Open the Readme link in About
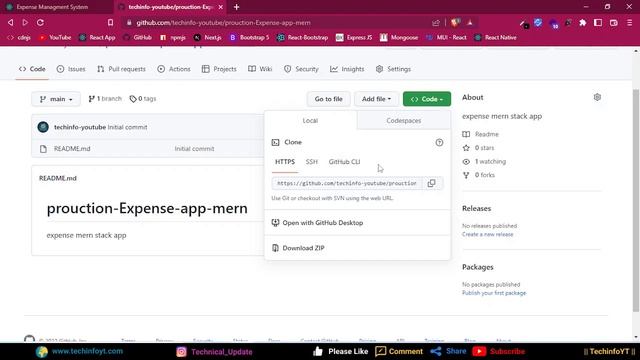Screen dimensions: 640x360 (480, 134)
